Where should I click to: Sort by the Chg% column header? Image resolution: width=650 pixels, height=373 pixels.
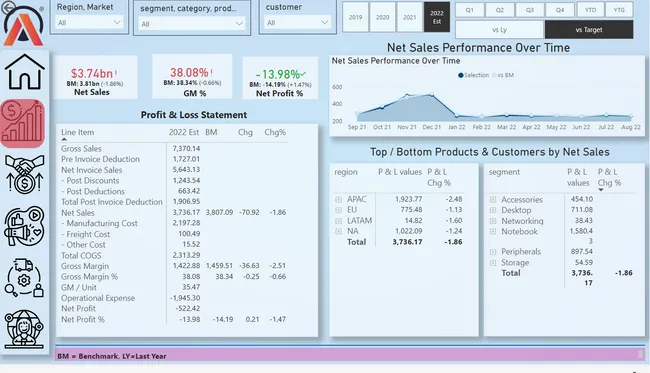click(275, 132)
